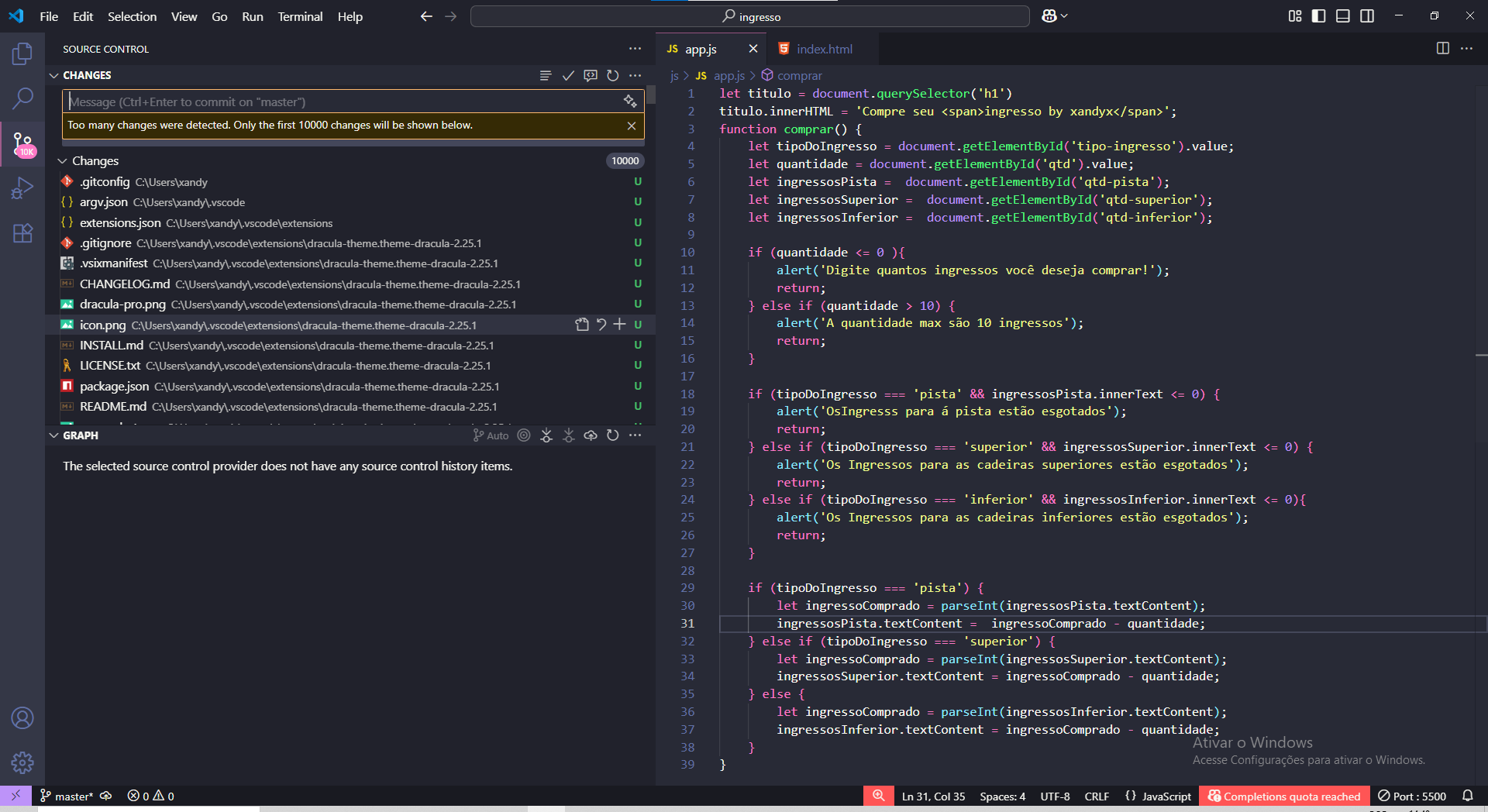
Task: Click Port : 5500 Live Server status
Action: coord(1412,796)
